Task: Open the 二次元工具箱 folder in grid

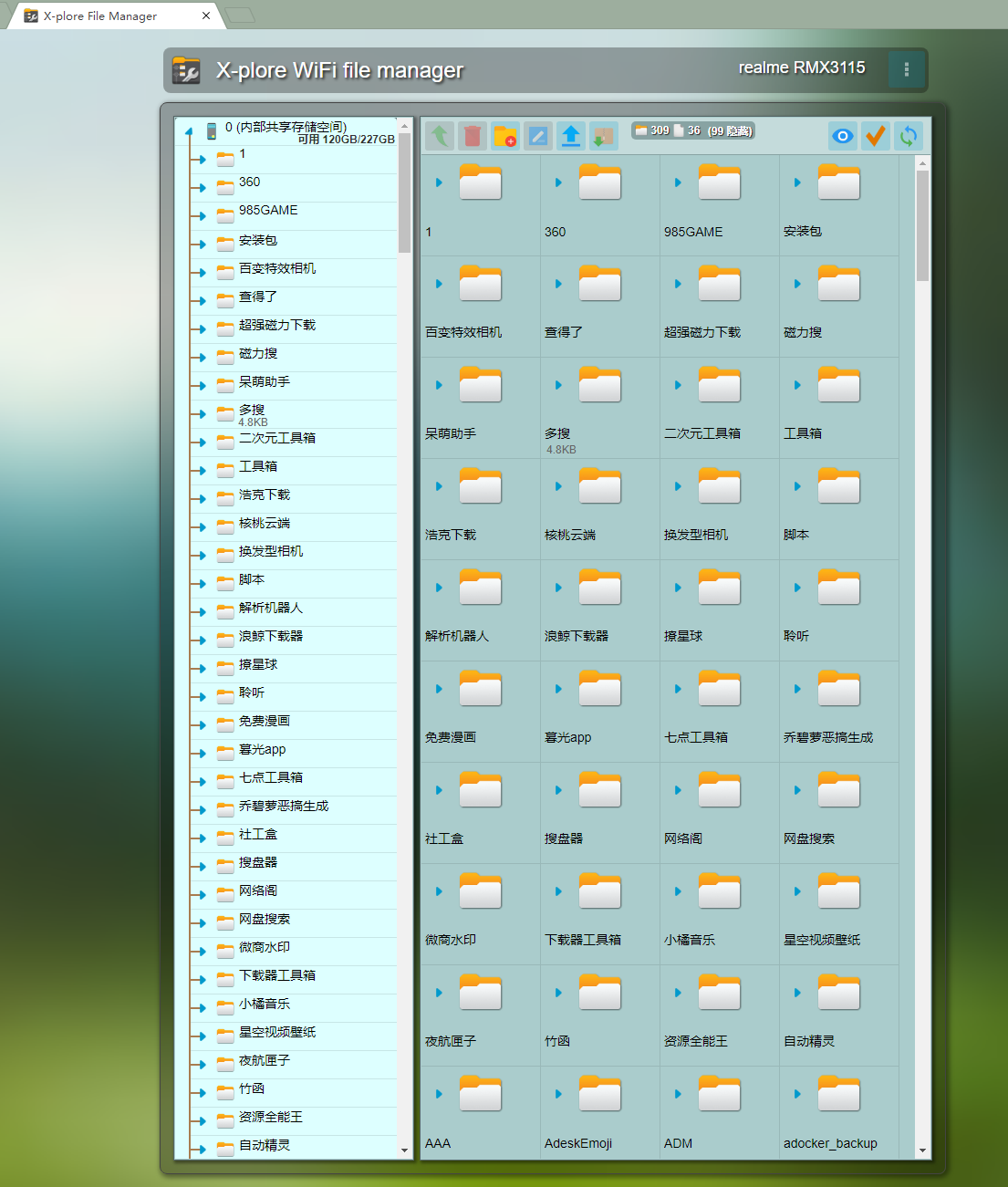Action: (719, 385)
